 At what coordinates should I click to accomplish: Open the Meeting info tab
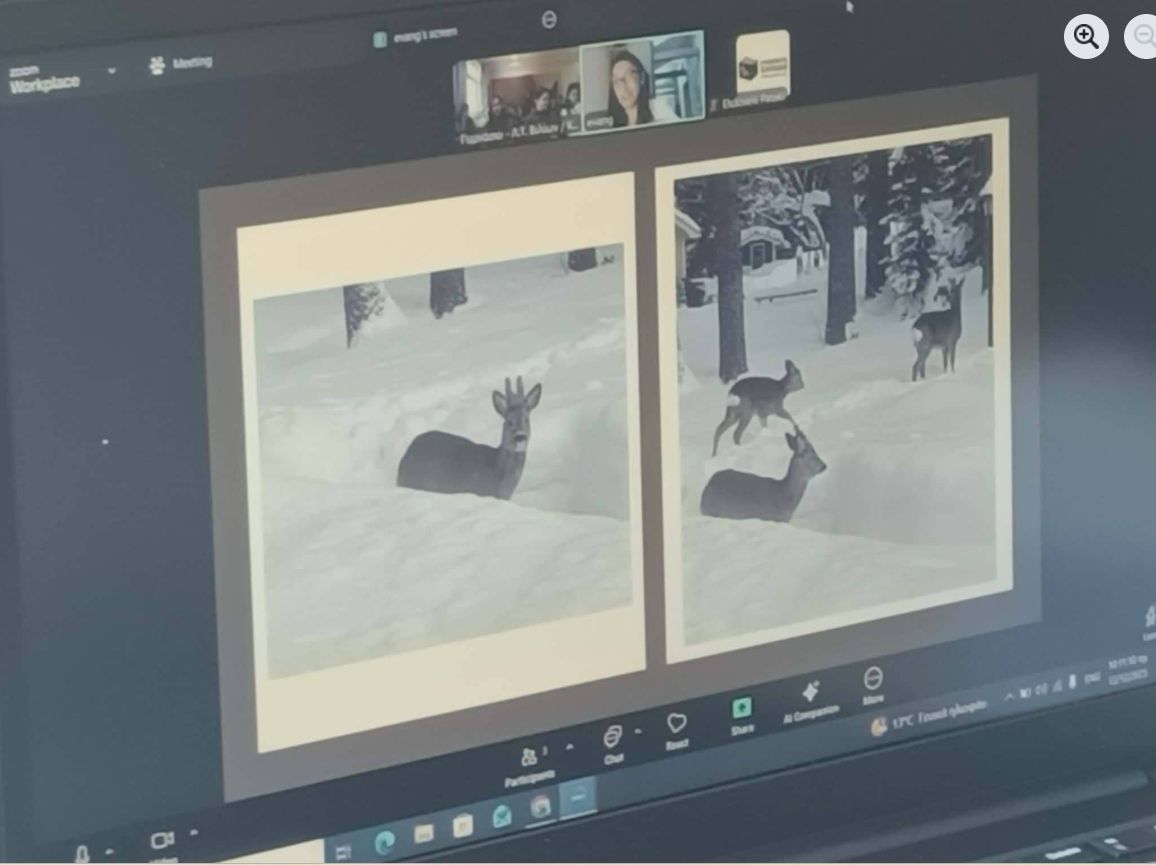click(181, 64)
